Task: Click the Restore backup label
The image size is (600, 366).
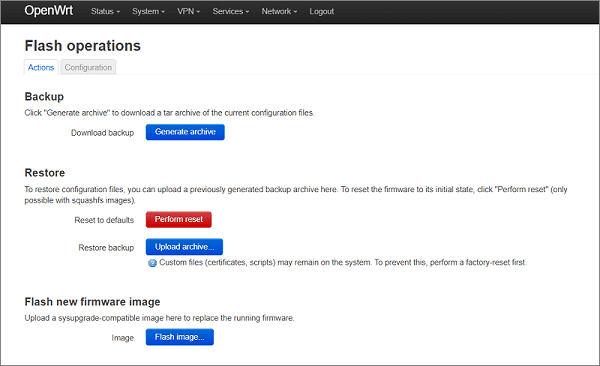Action: pos(106,248)
